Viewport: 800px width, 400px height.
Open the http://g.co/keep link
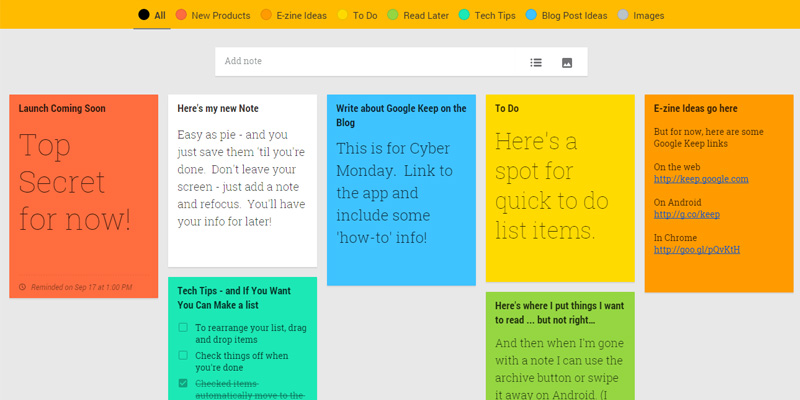[x=687, y=214]
